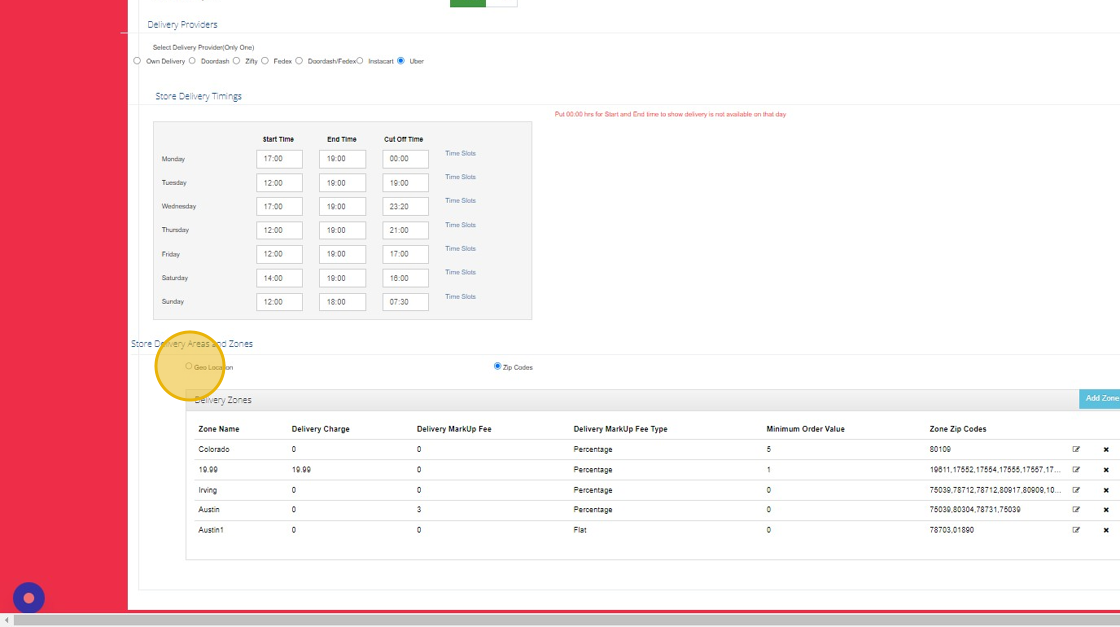The image size is (1120, 627).
Task: Select Doordash/Fedex provider option
Action: point(299,61)
